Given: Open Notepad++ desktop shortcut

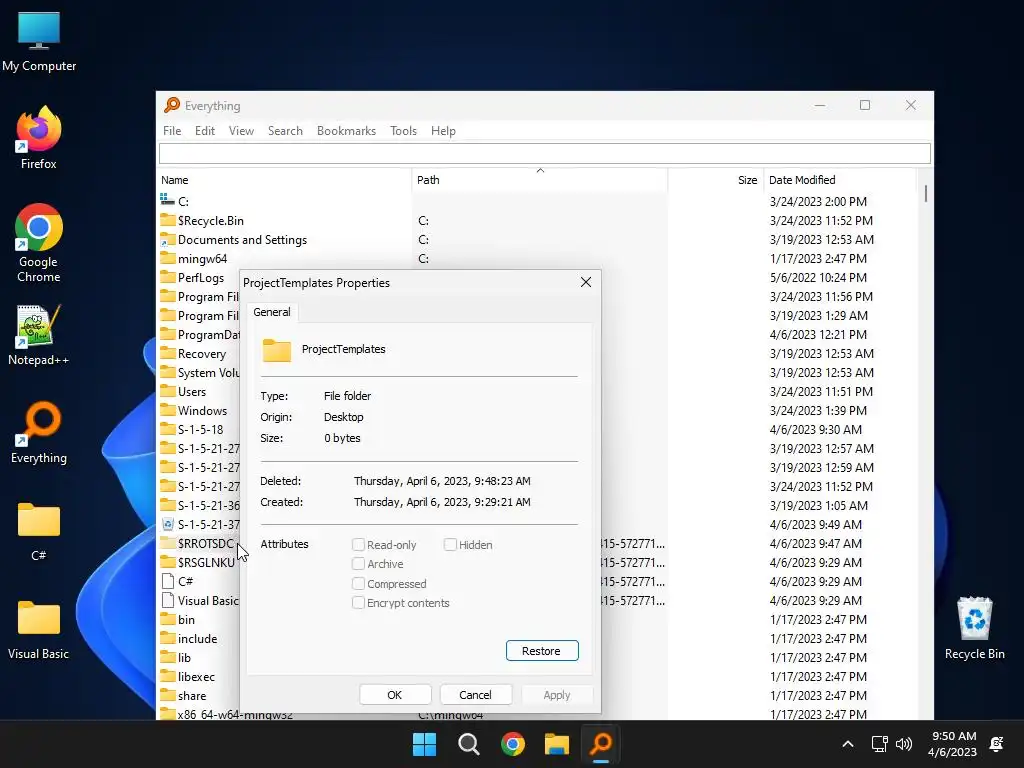Looking at the screenshot, I should click(x=39, y=336).
